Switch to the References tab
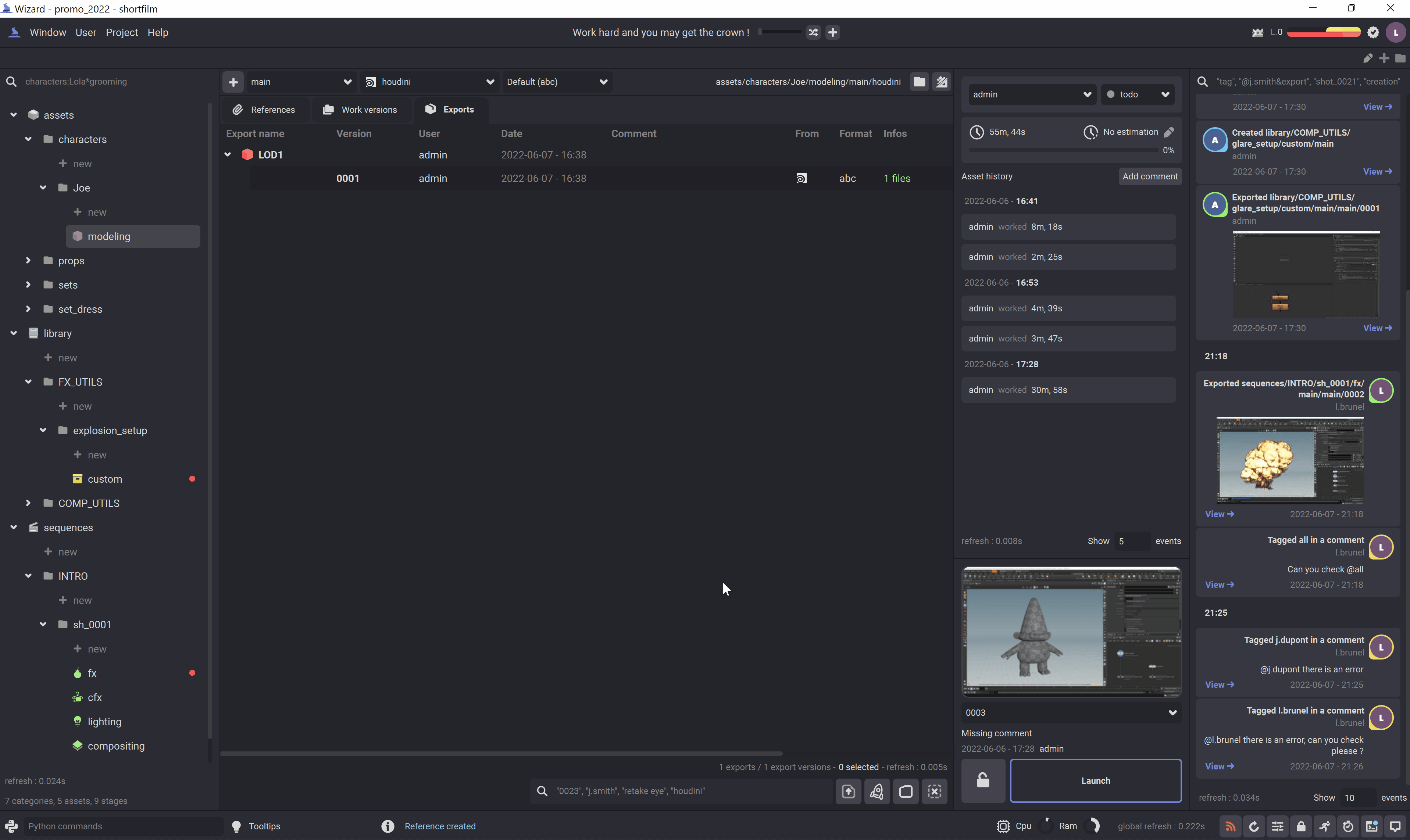The height and width of the screenshot is (840, 1410). 264,109
